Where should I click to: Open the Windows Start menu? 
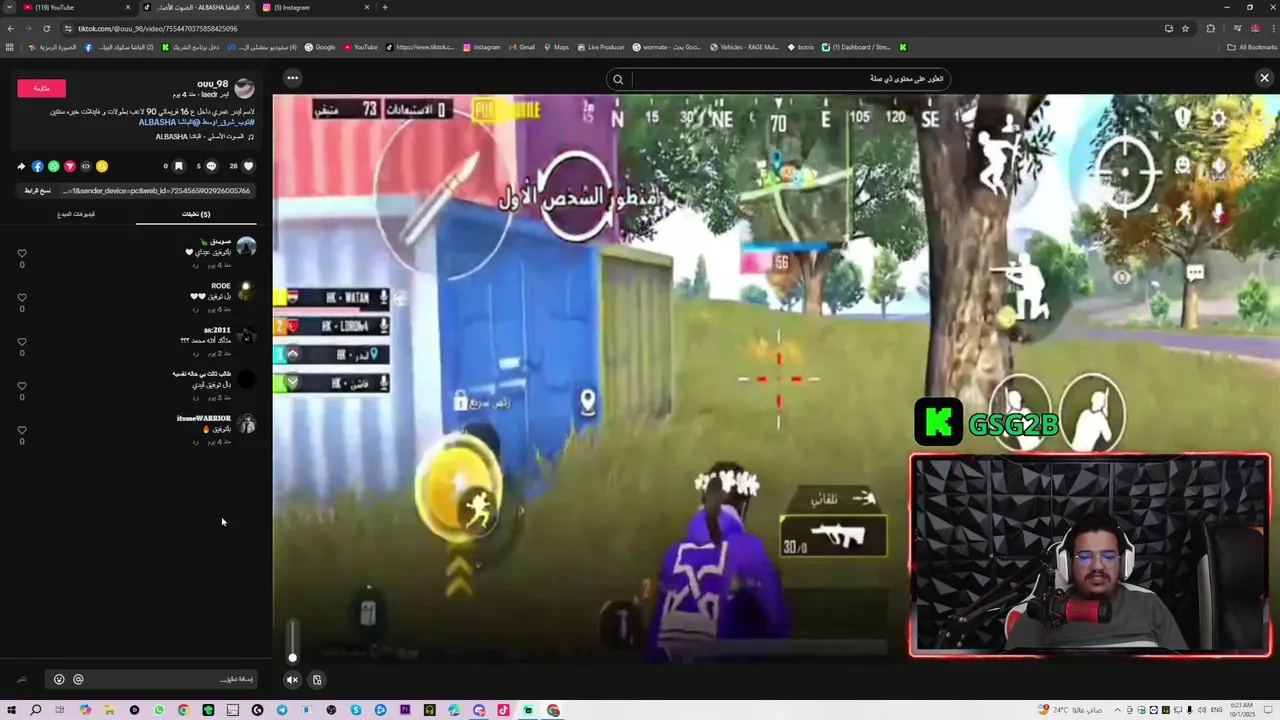[11, 710]
